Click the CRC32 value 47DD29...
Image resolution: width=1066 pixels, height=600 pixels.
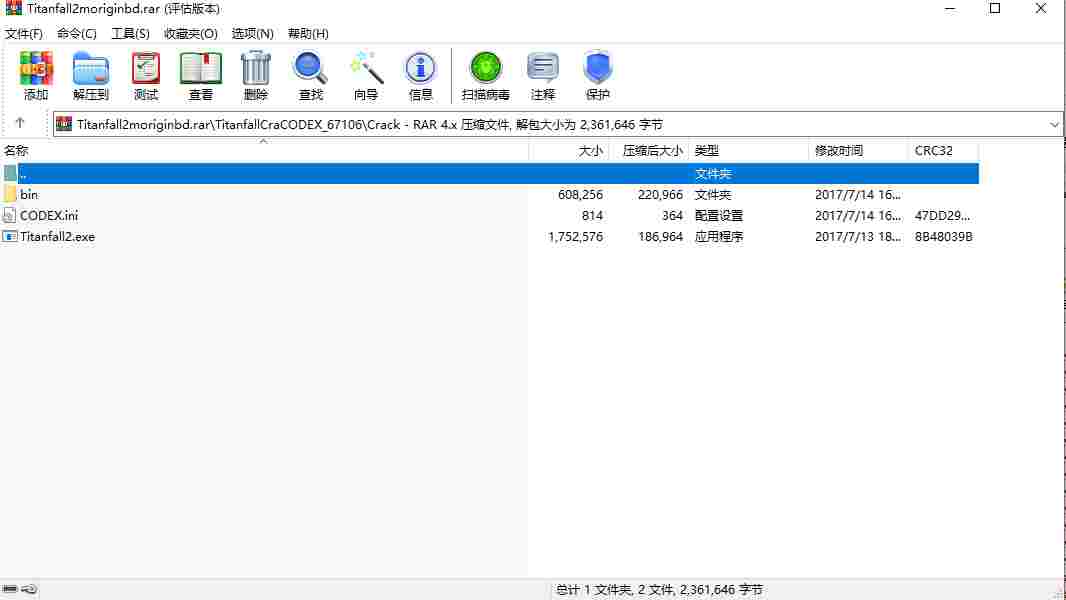pyautogui.click(x=942, y=215)
